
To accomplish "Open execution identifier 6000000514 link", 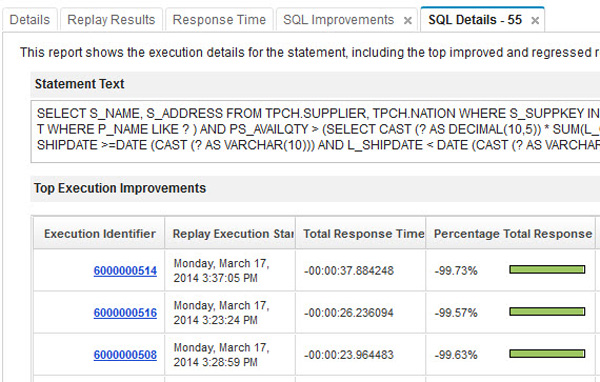I will point(125,271).
